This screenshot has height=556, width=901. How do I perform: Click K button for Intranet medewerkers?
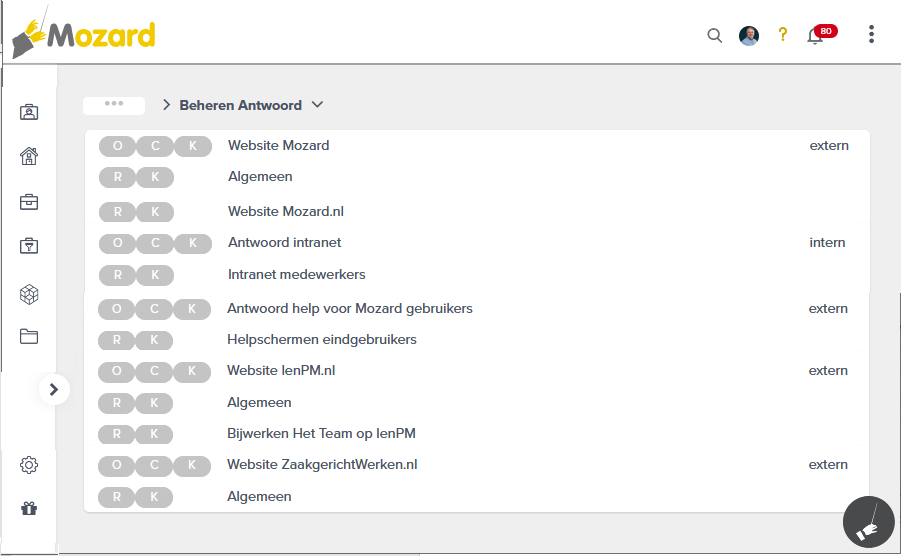(x=155, y=275)
